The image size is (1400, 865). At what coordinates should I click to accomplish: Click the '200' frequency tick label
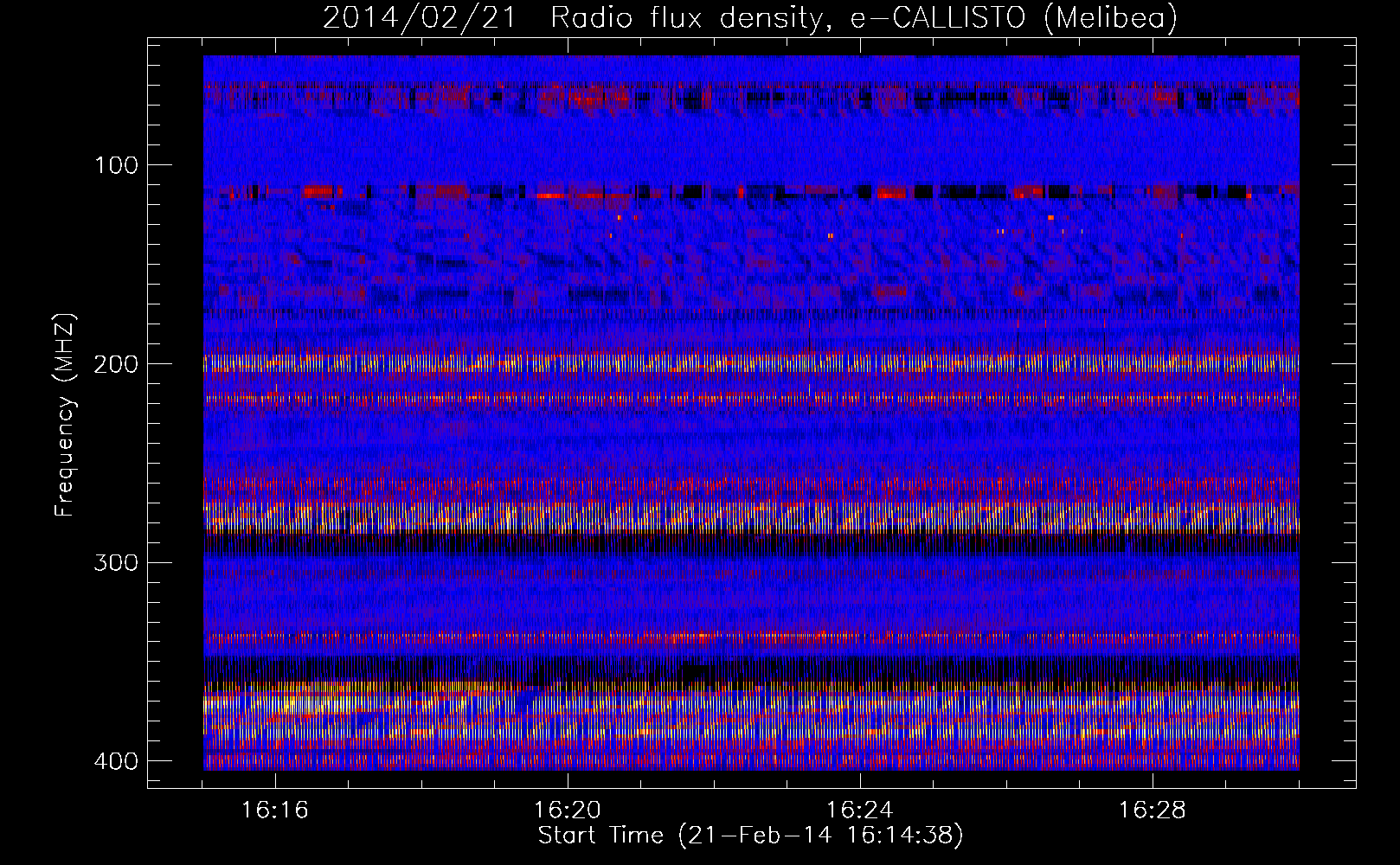[x=115, y=364]
